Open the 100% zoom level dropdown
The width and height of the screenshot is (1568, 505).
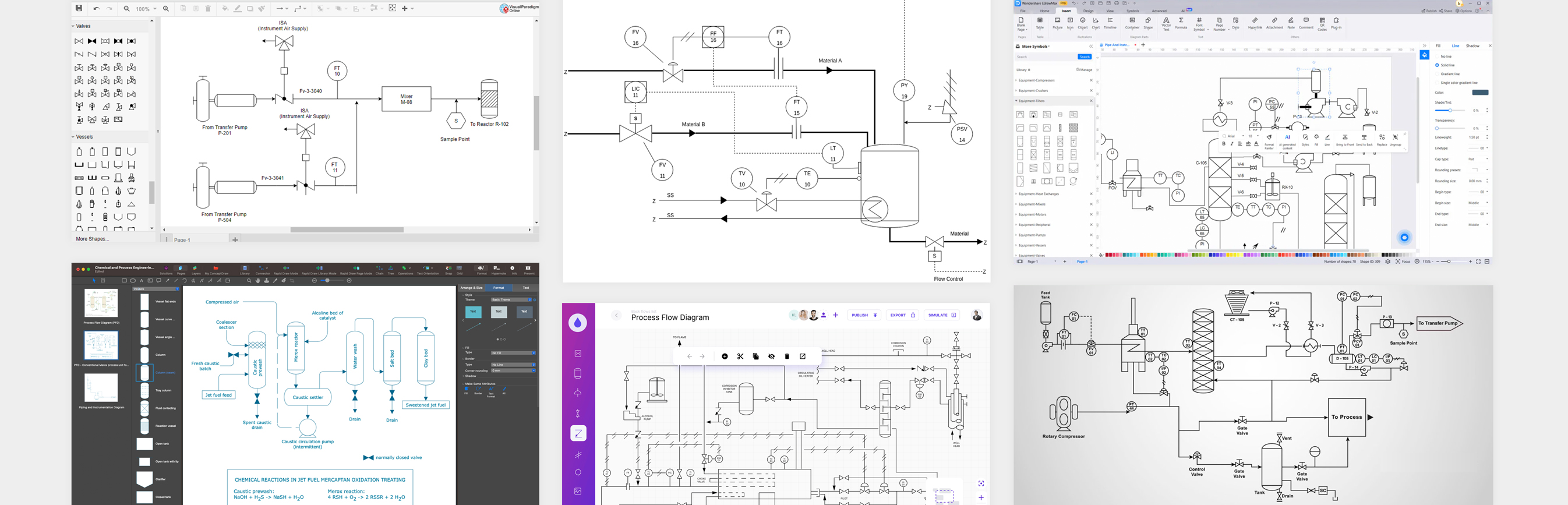pos(146,9)
